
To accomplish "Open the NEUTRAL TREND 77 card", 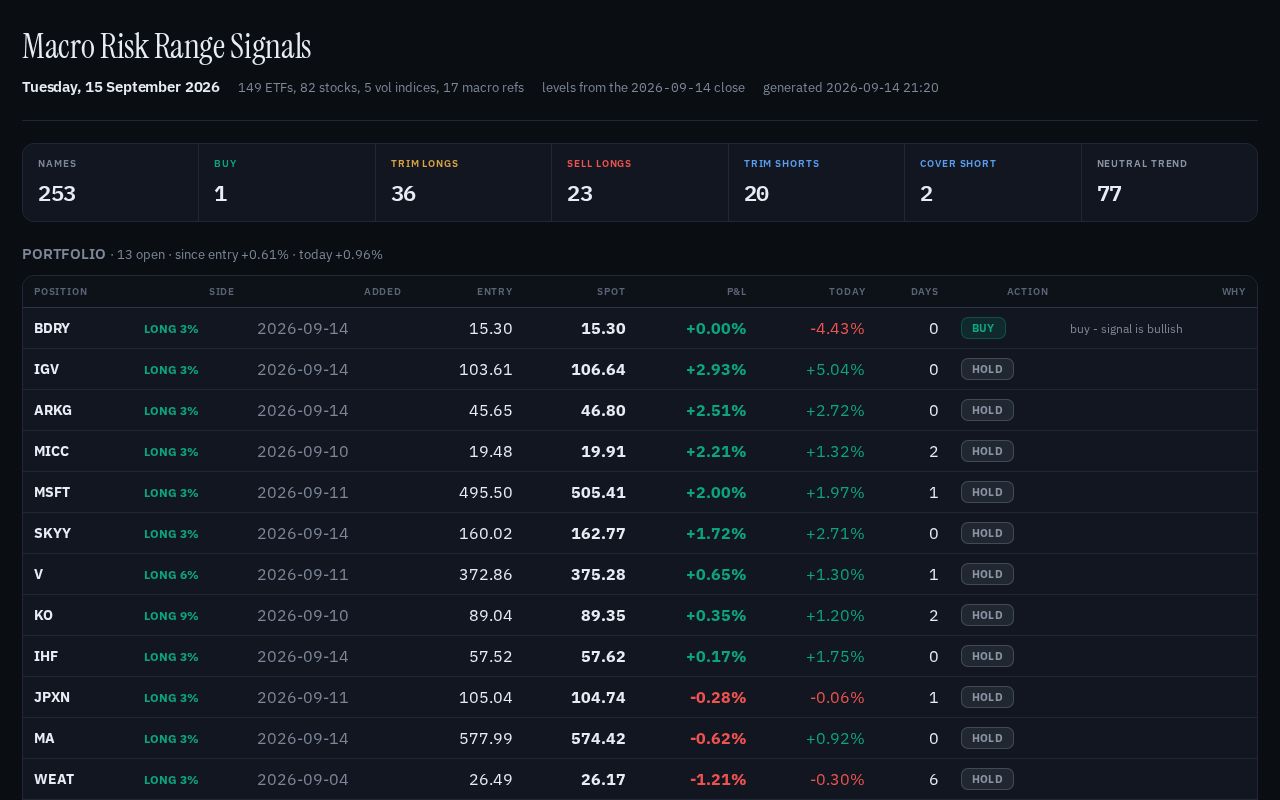I will [1169, 182].
